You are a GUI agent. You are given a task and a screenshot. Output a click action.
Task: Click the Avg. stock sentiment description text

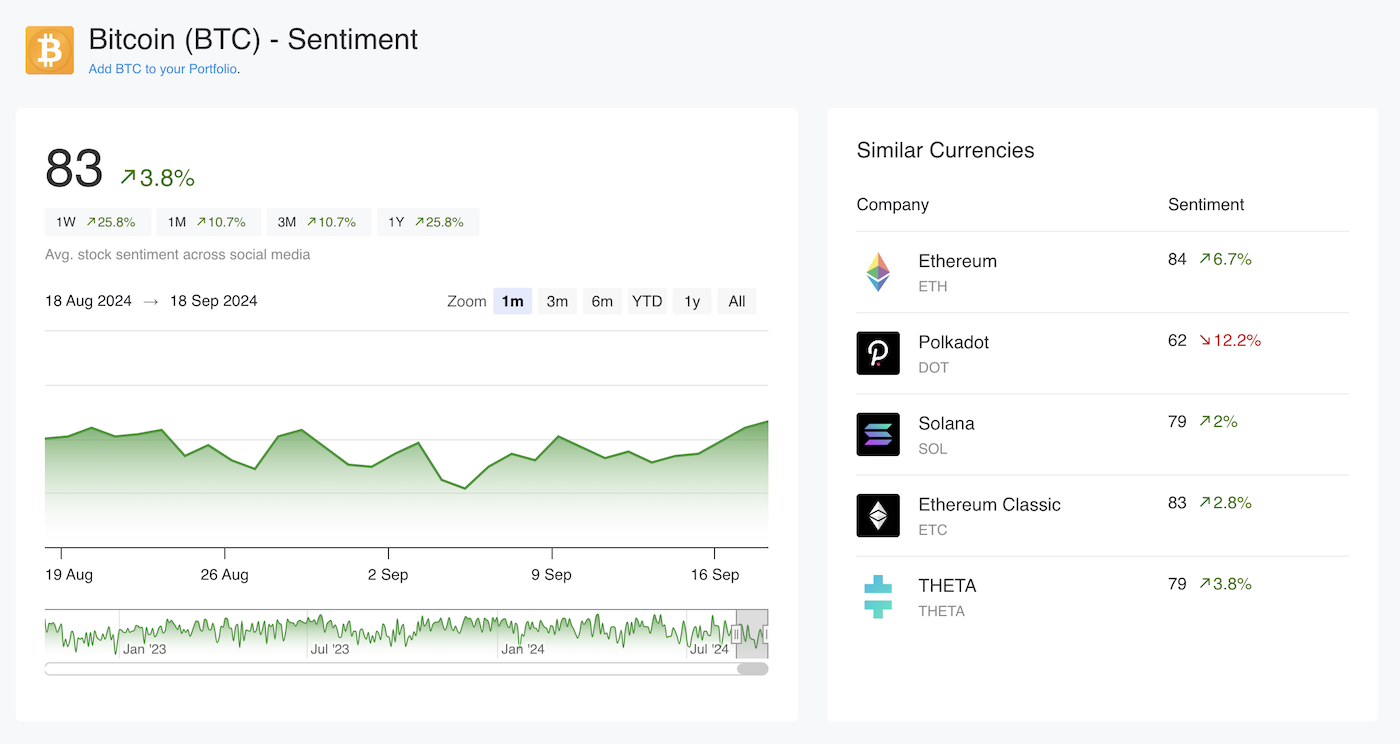pyautogui.click(x=178, y=254)
